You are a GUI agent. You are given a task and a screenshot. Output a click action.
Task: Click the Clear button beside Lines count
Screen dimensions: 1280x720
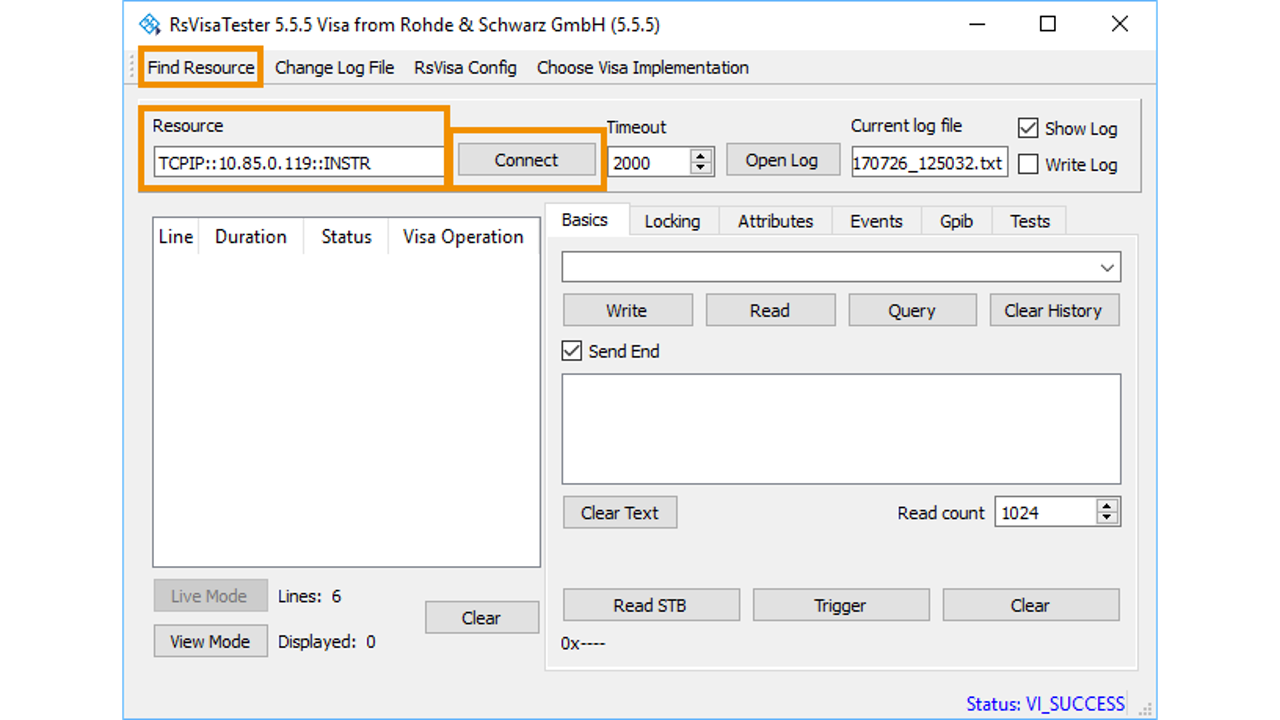tap(482, 618)
